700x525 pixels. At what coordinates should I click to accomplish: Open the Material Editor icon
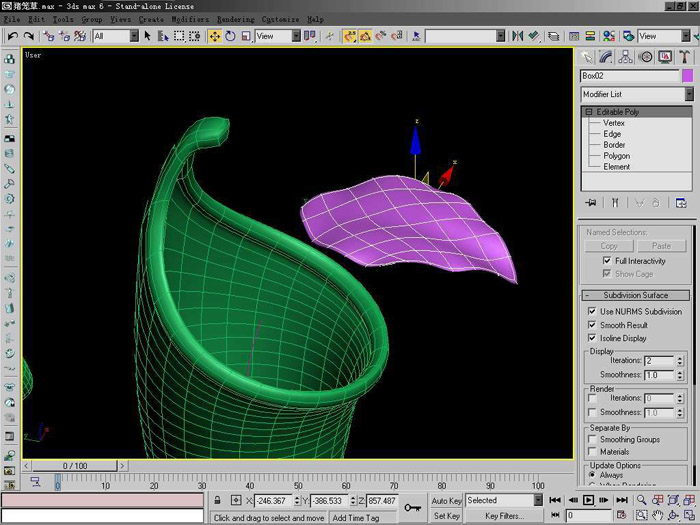609,36
